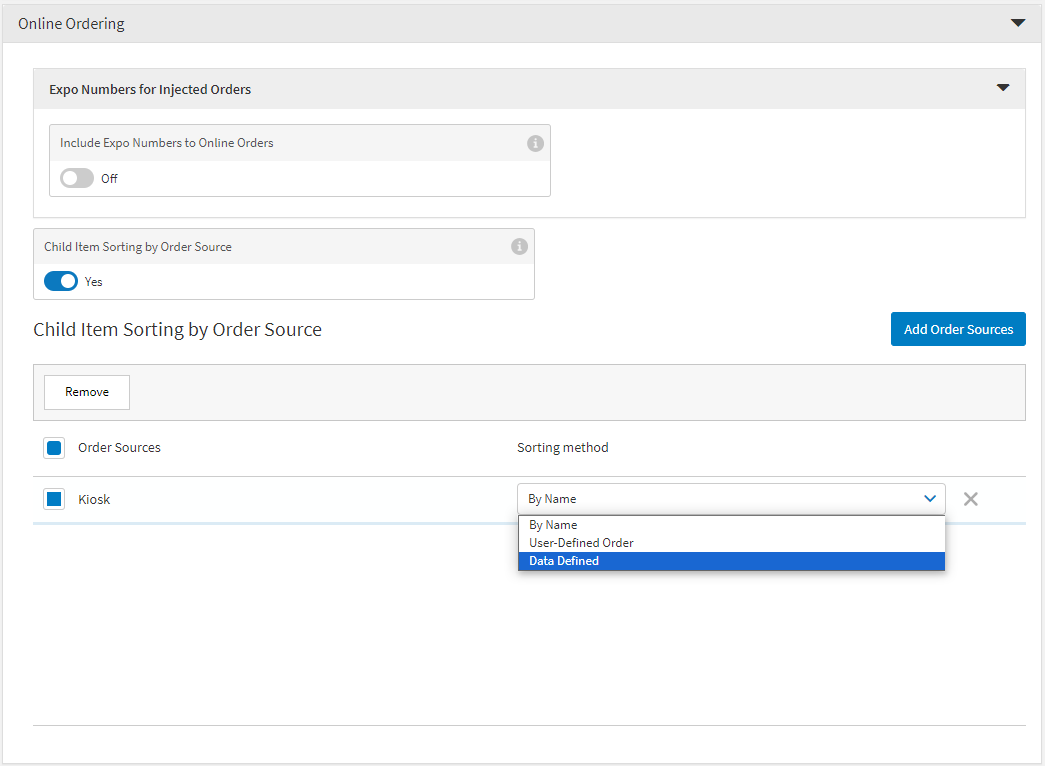Collapse the Online Ordering section
This screenshot has height=766, width=1045.
tap(1018, 22)
